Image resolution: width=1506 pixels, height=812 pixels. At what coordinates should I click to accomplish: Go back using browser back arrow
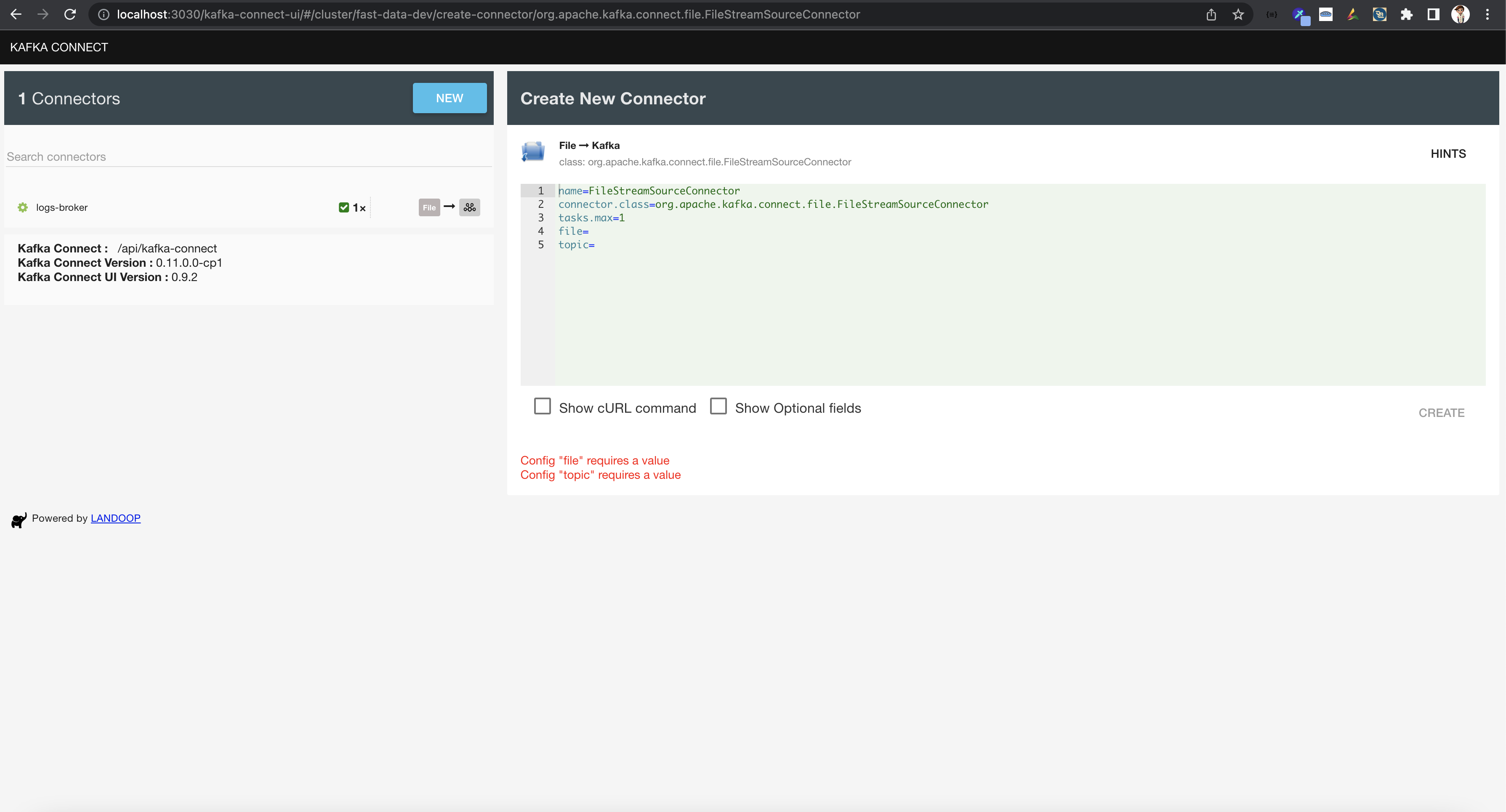(x=16, y=15)
